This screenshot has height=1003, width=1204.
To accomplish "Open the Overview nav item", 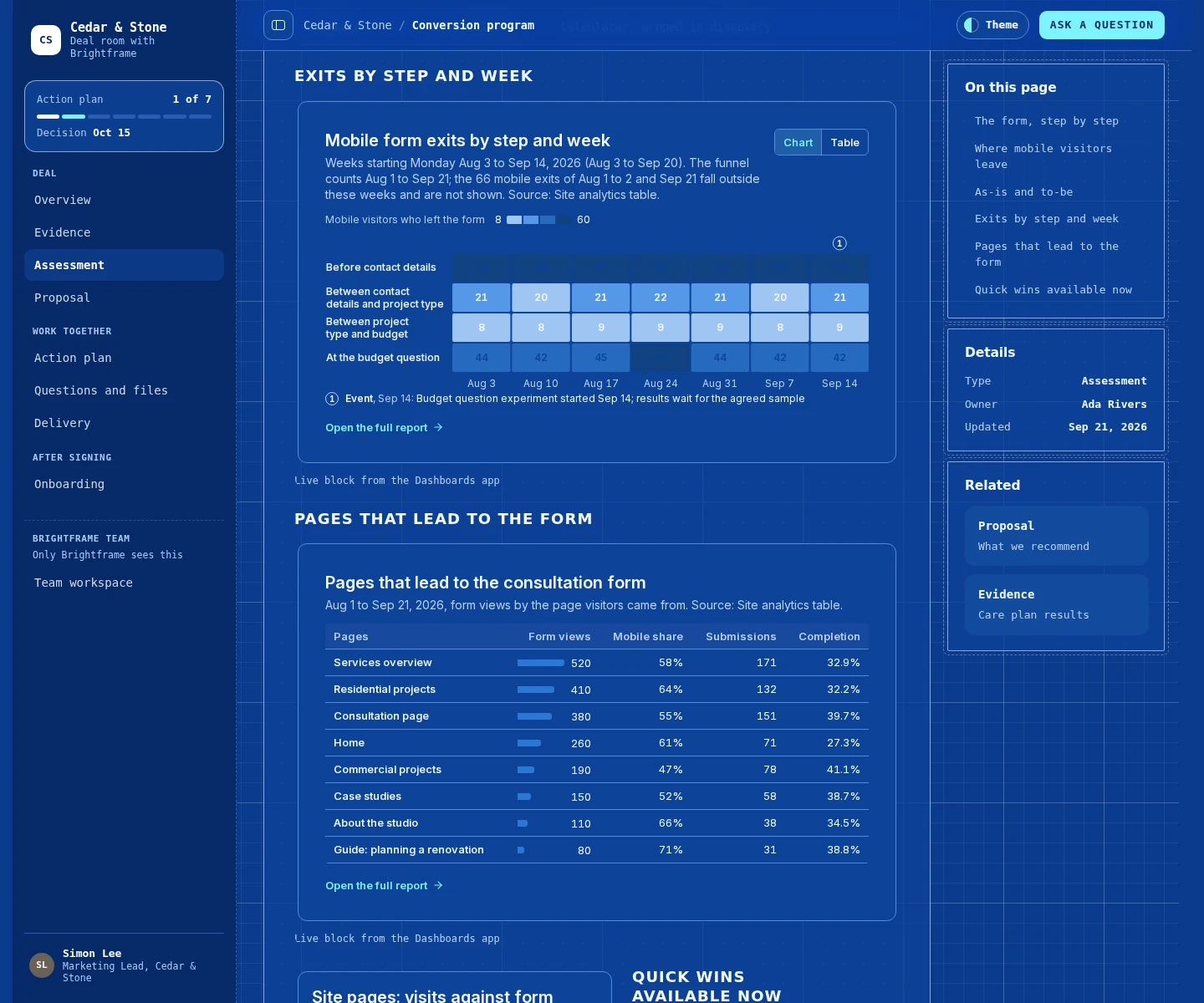I will tap(124, 200).
